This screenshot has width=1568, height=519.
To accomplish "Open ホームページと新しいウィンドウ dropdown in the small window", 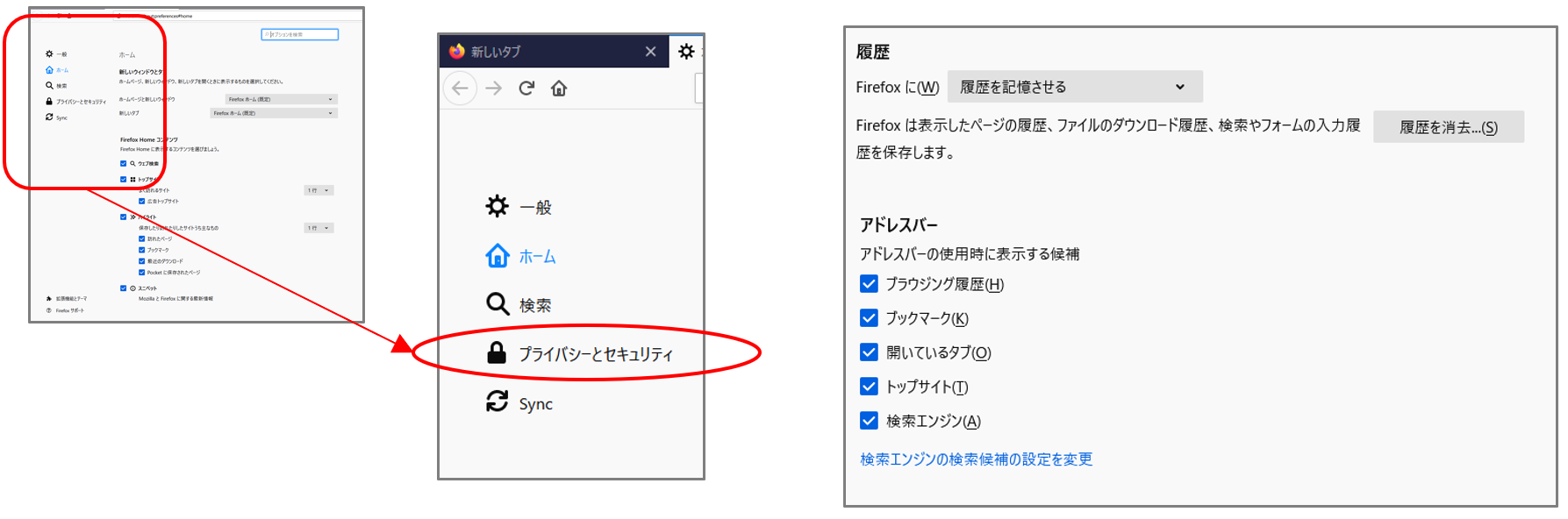I will (281, 99).
